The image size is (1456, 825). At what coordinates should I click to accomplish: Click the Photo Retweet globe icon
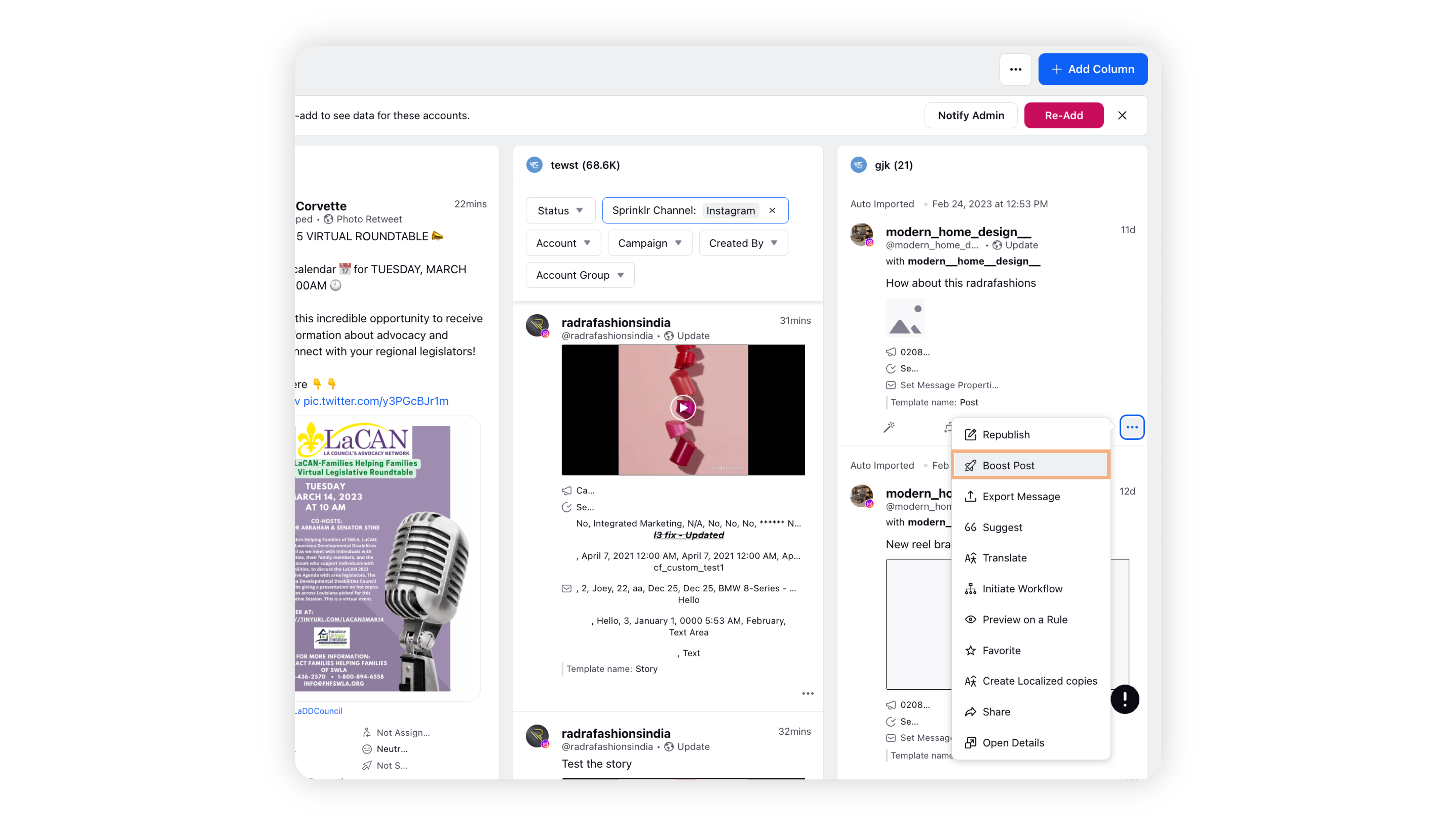pos(328,219)
